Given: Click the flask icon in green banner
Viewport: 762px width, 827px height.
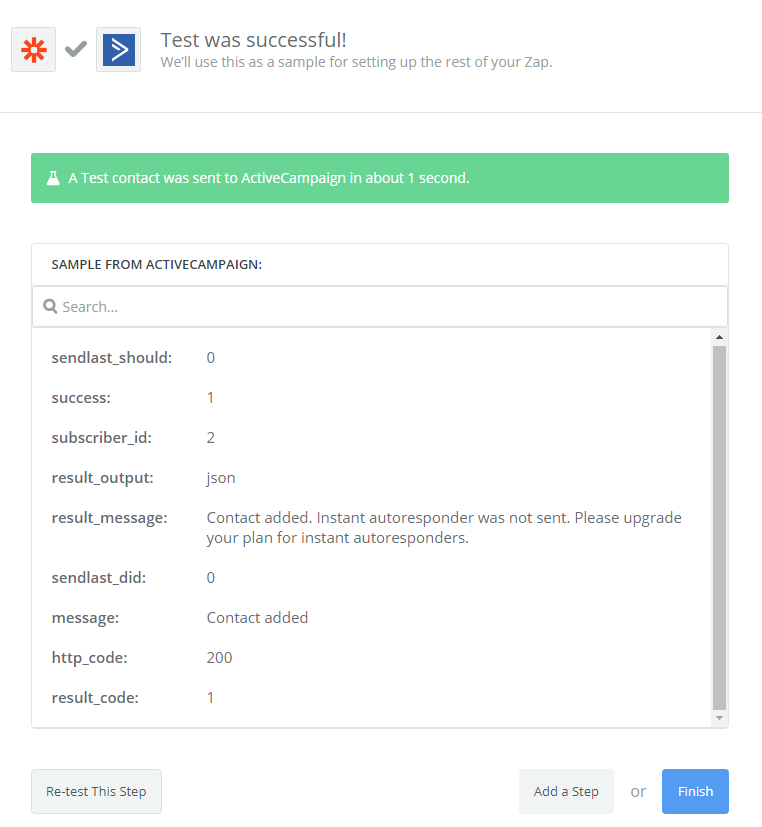Looking at the screenshot, I should click(x=52, y=178).
